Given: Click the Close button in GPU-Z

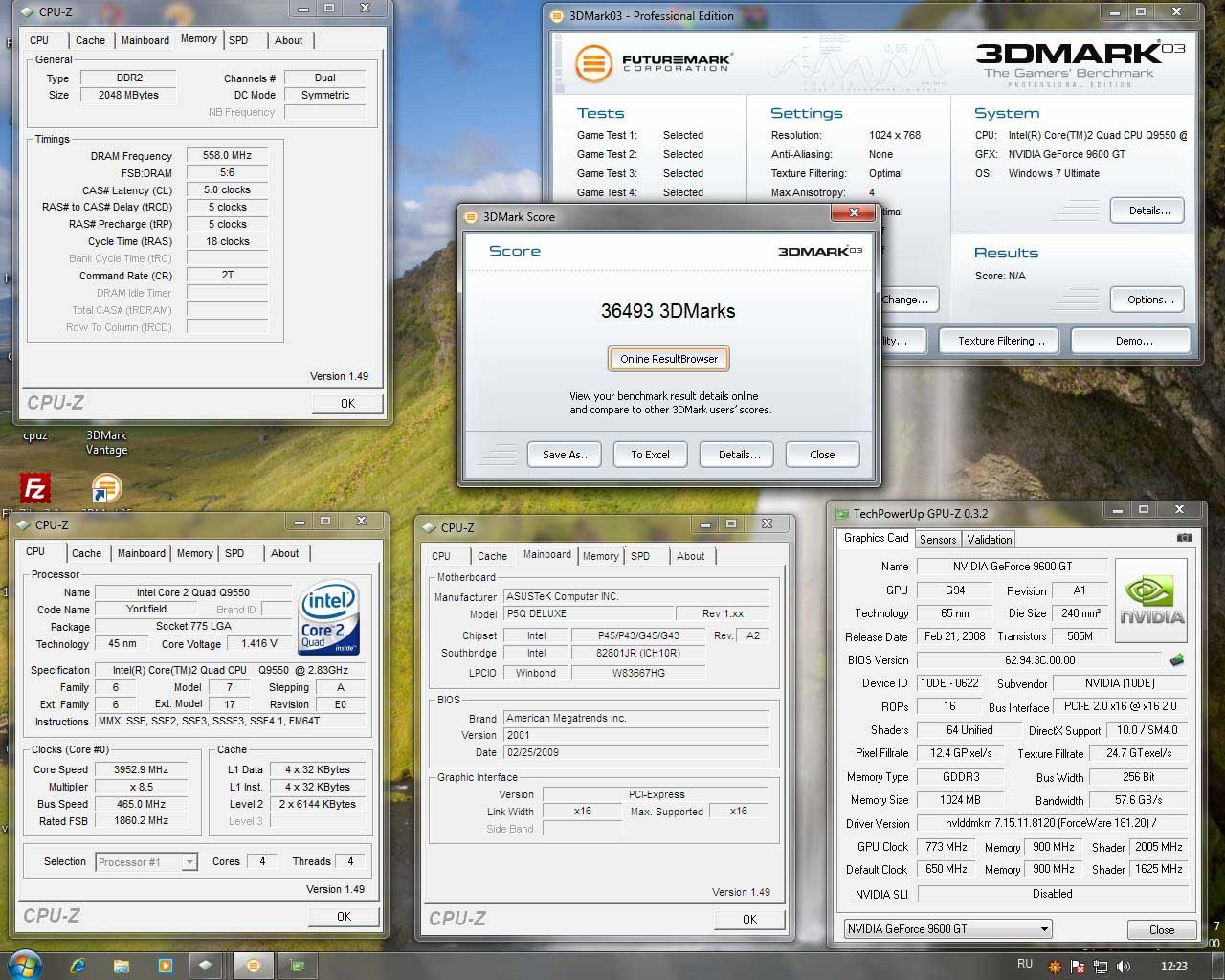Looking at the screenshot, I should pos(1162,929).
